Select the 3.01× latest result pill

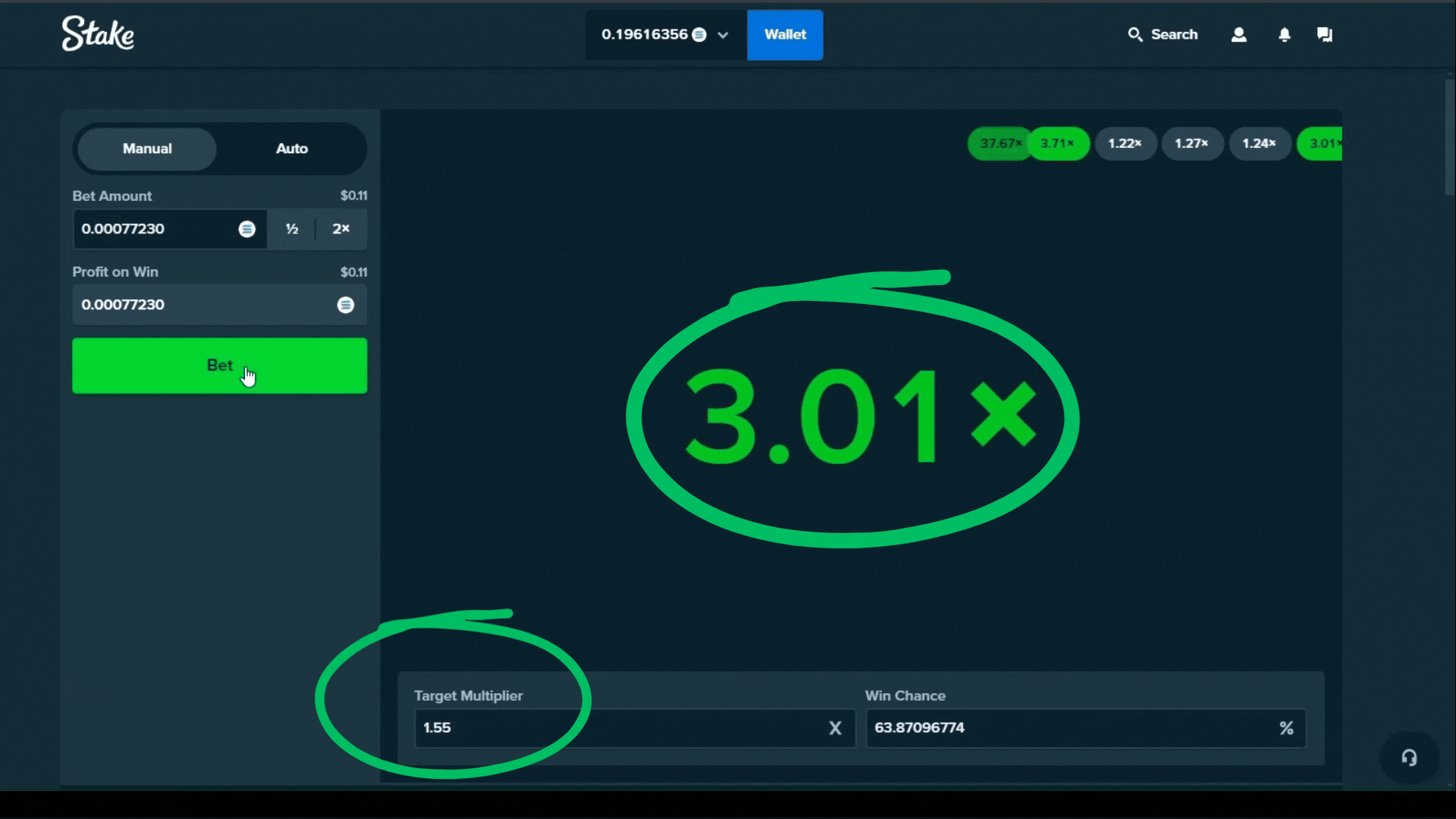(1320, 143)
